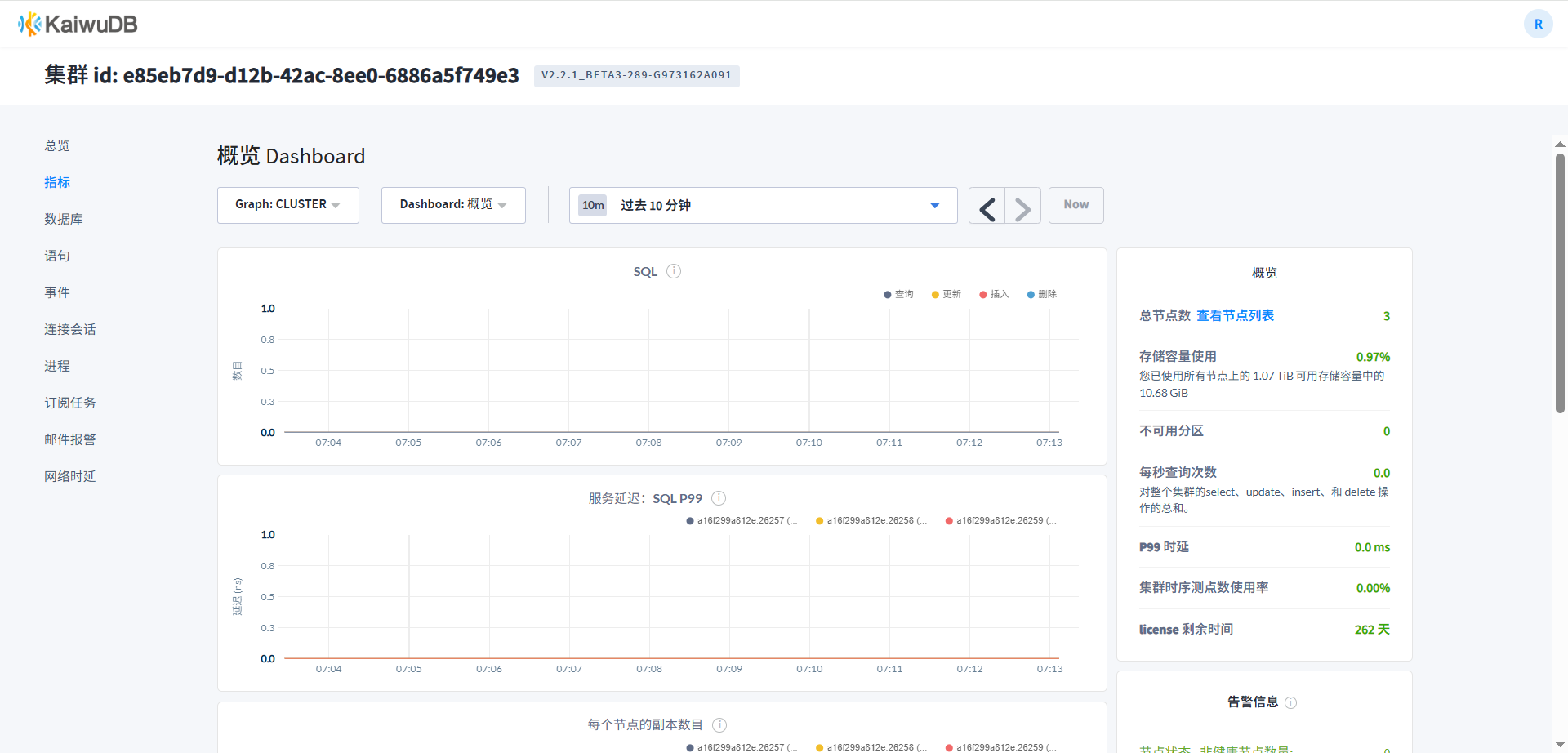This screenshot has width=1568, height=753.
Task: Click info icon beside SQL P99 title
Action: click(x=719, y=498)
